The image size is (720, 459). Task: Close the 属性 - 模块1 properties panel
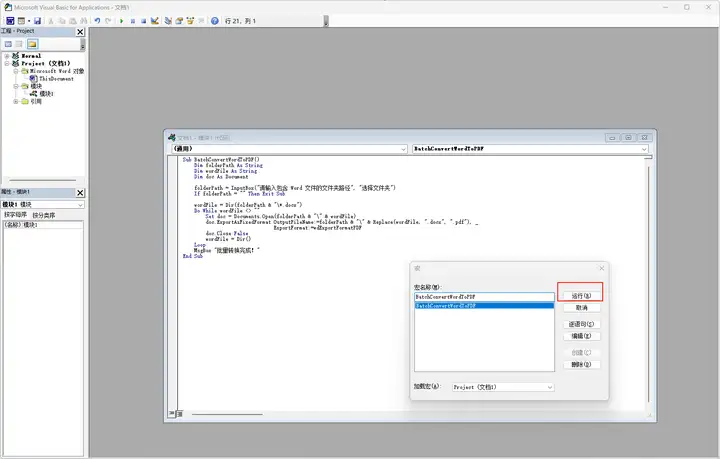[80, 193]
